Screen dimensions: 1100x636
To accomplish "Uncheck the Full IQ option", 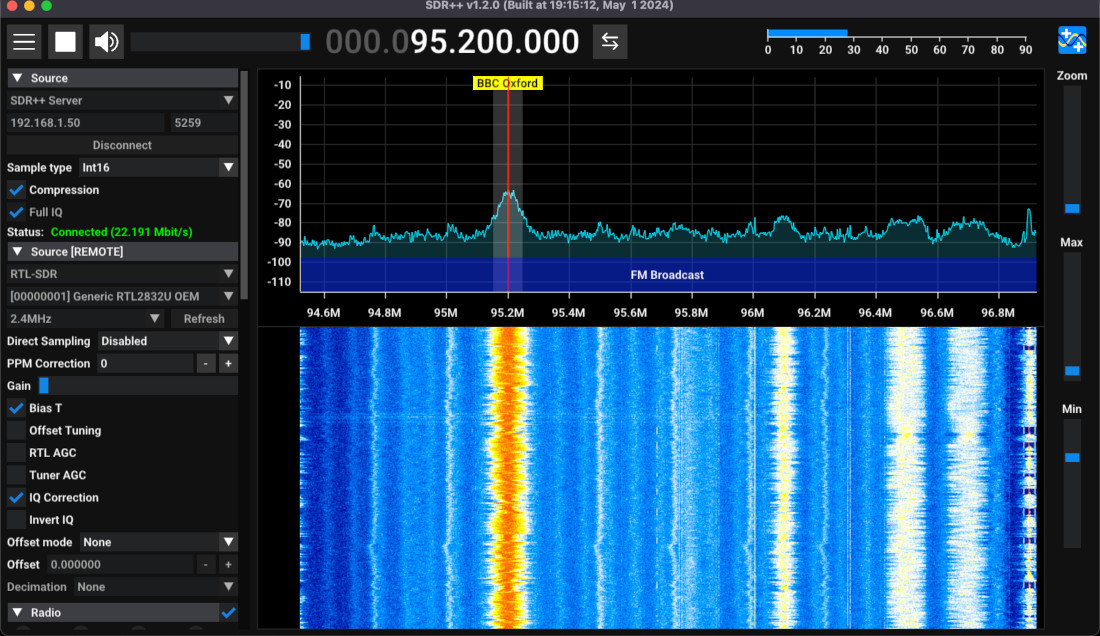I will click(x=16, y=212).
